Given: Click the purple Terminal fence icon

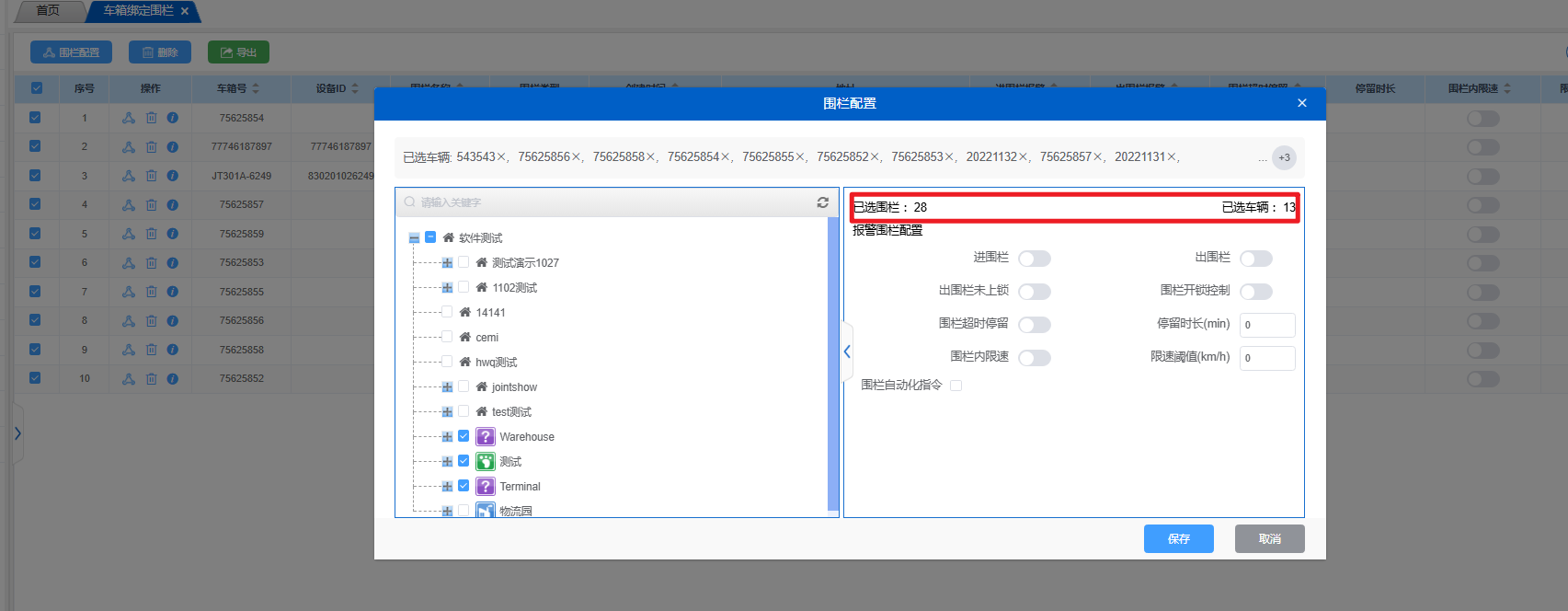Looking at the screenshot, I should 486,486.
